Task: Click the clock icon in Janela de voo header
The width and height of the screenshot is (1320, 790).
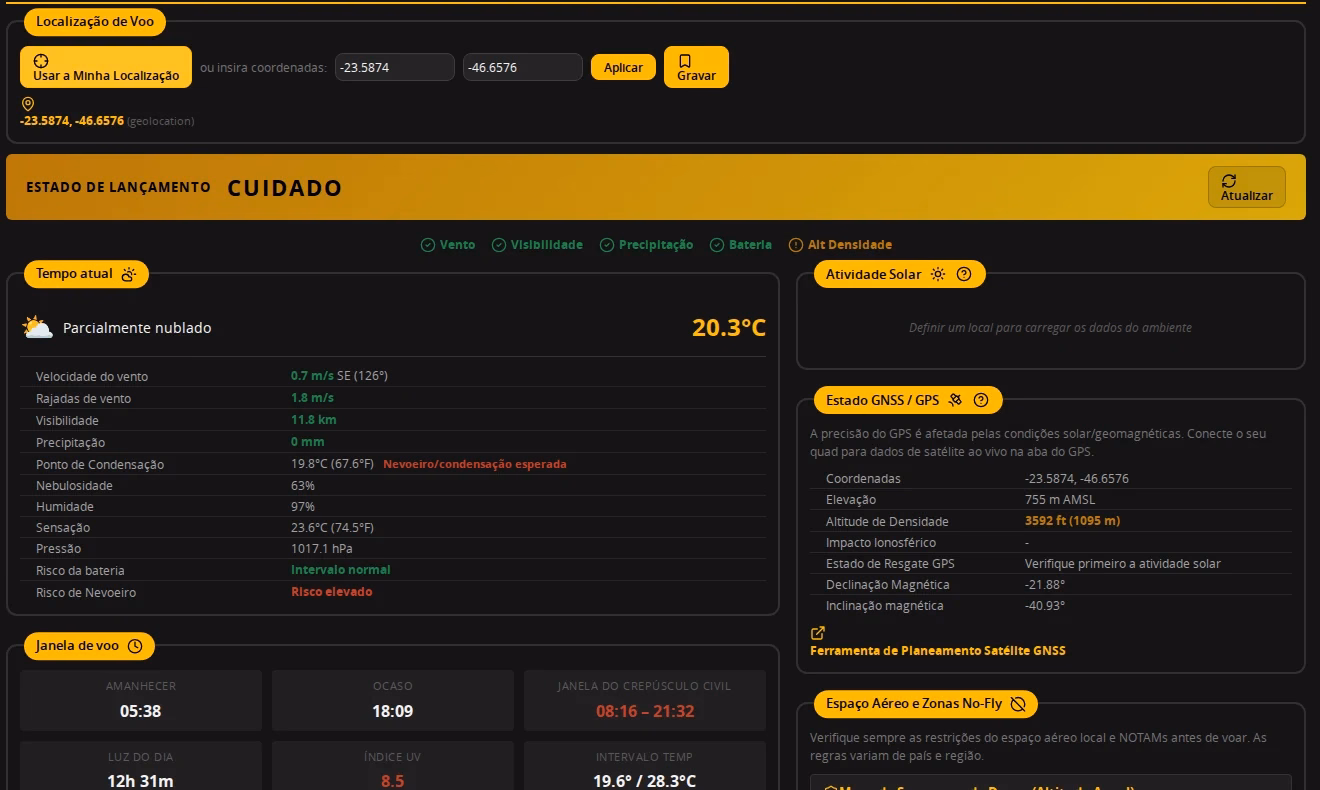Action: (x=135, y=646)
